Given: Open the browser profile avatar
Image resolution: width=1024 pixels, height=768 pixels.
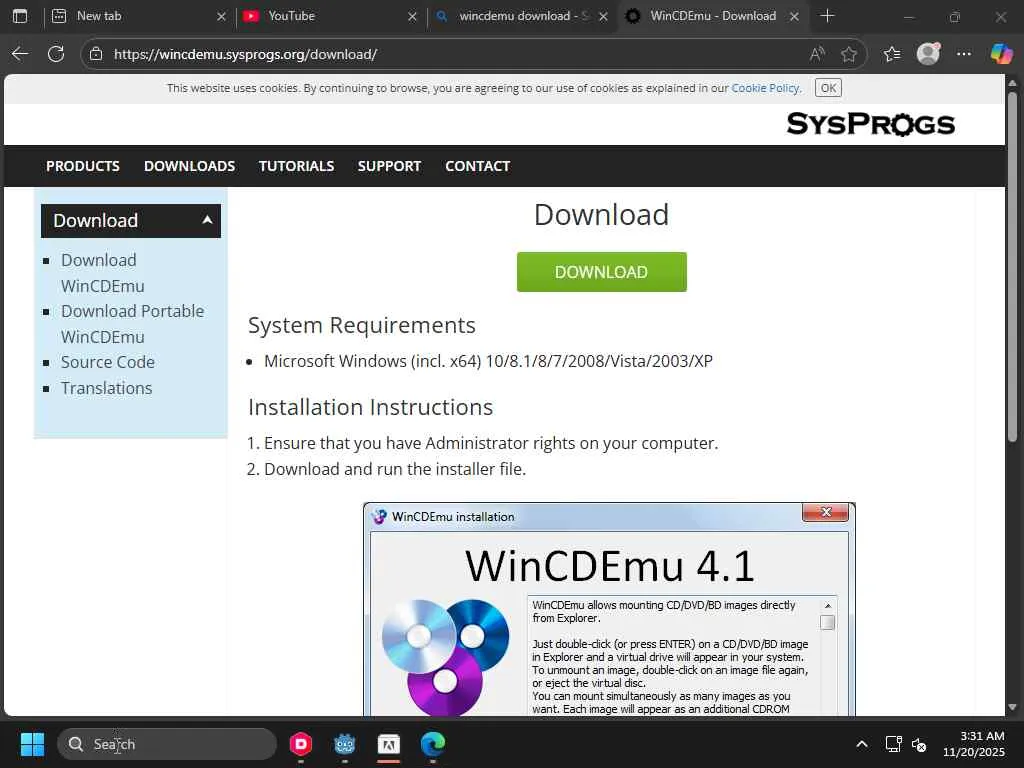Looking at the screenshot, I should tap(928, 54).
